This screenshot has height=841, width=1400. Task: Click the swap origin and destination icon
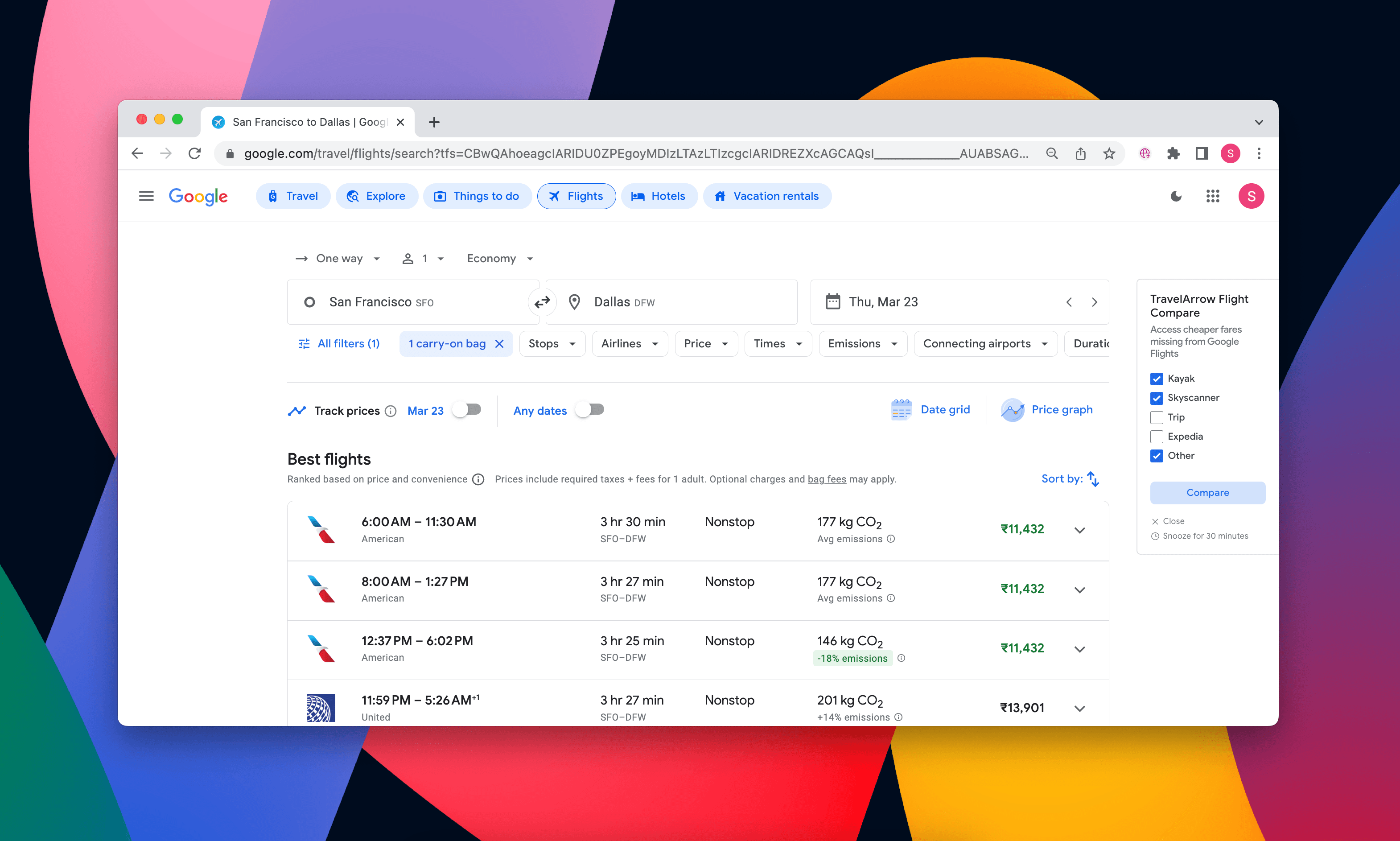[x=542, y=302]
